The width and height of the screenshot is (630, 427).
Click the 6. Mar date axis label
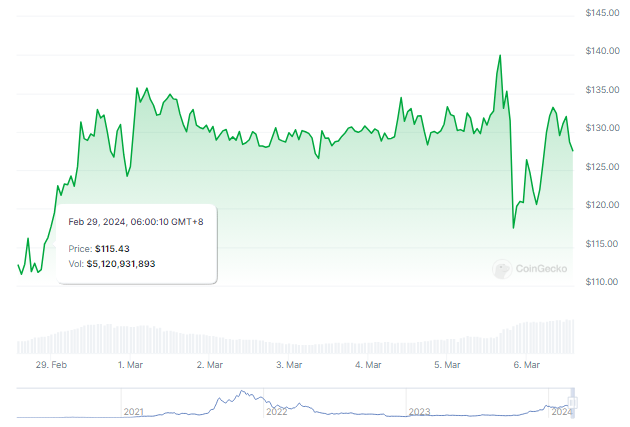point(526,366)
